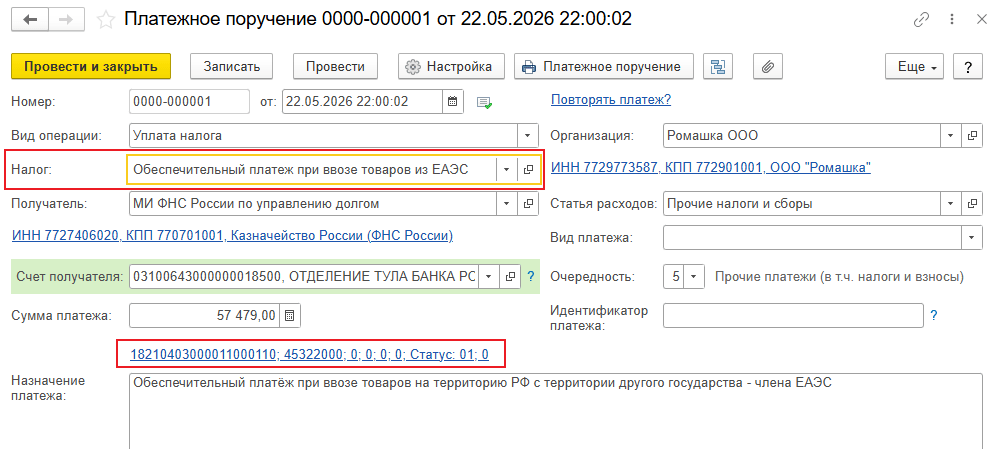Show hint for Идентификатор платежа

point(933,315)
